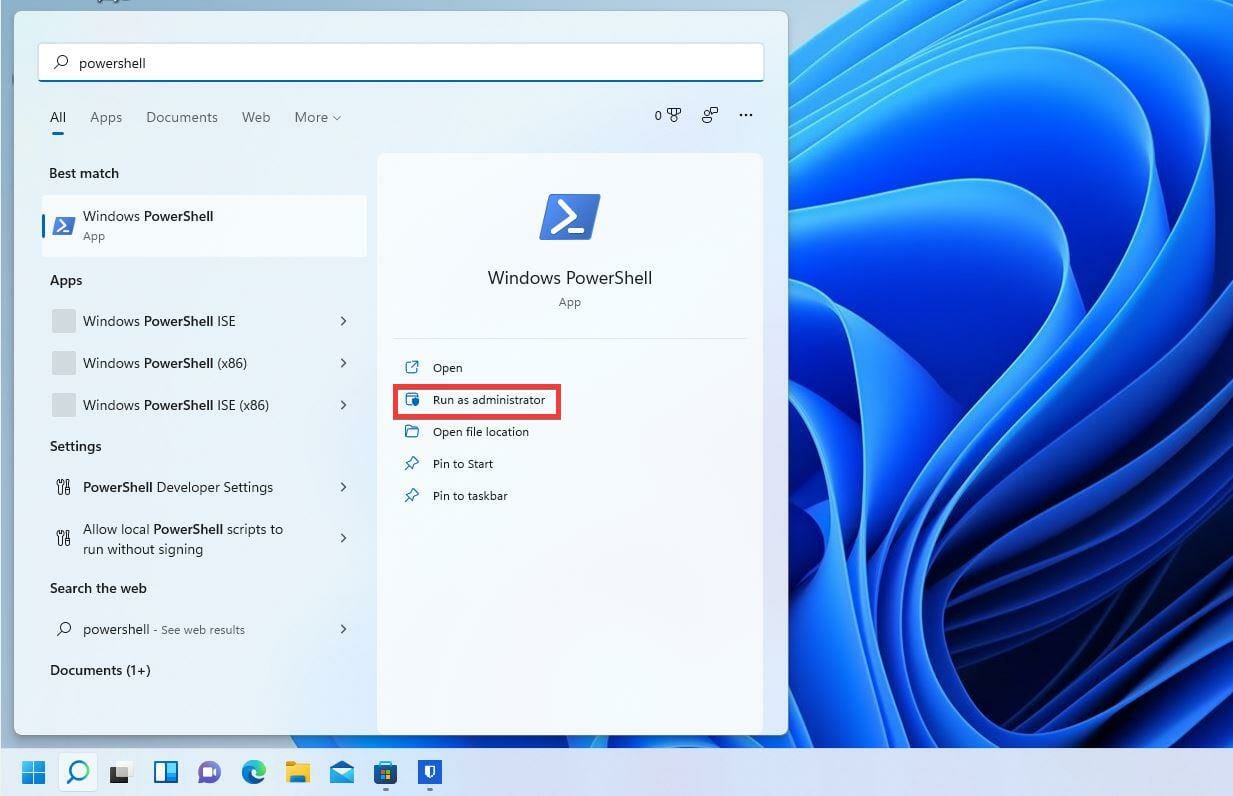
Task: Open the Mail app from taskbar
Action: (341, 773)
